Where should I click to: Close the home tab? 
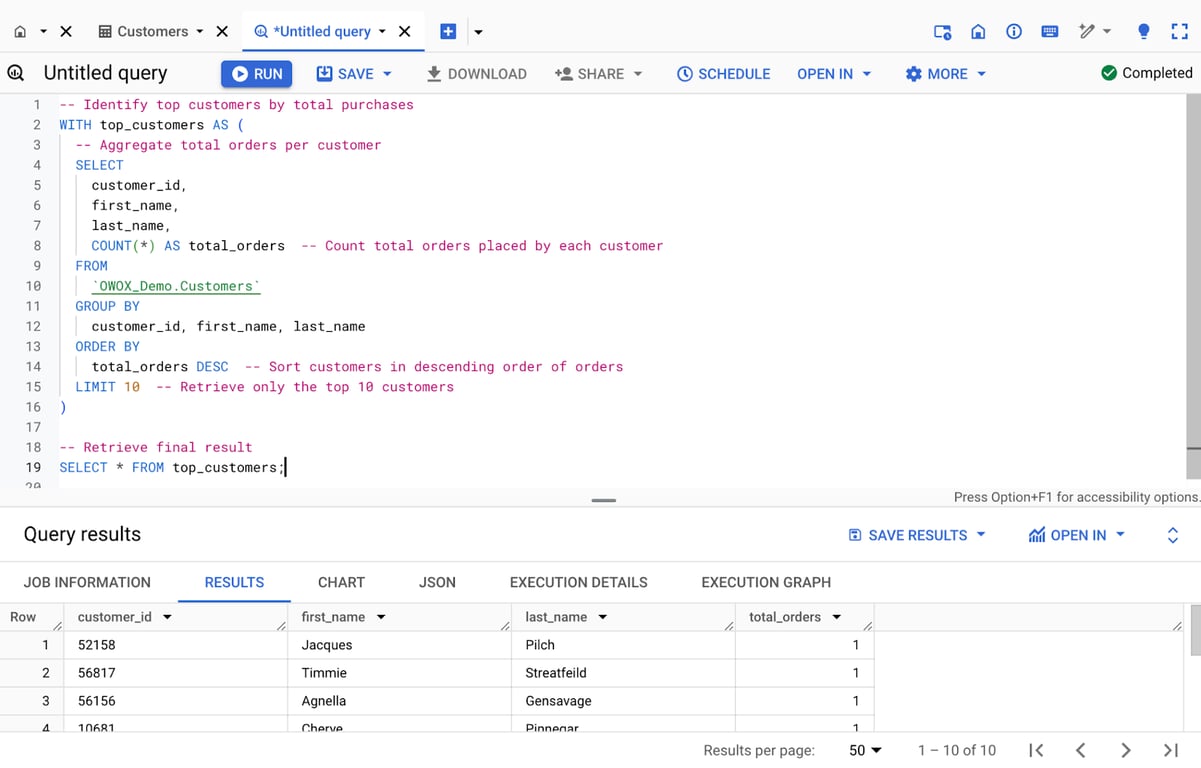coord(66,31)
